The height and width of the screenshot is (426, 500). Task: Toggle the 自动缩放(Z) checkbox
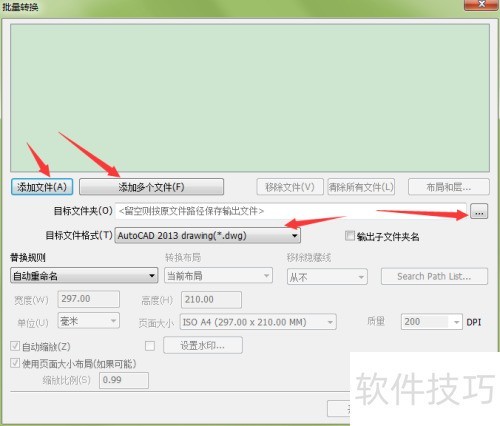click(15, 346)
